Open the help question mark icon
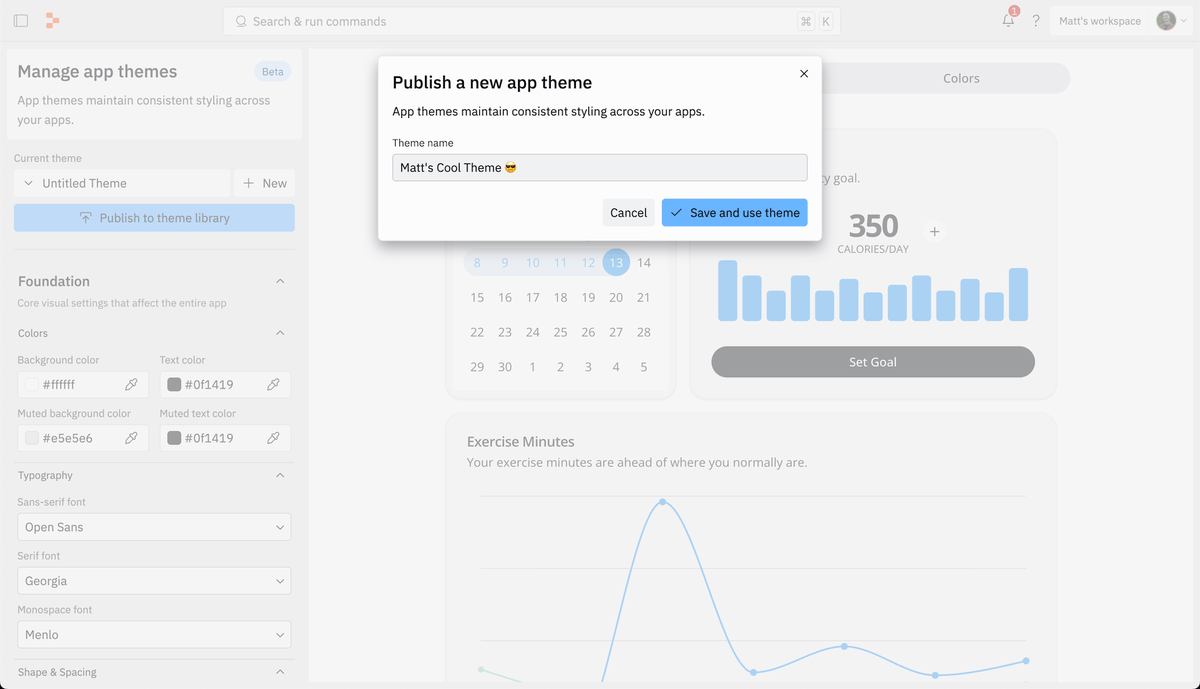The image size is (1200, 689). (x=1036, y=21)
